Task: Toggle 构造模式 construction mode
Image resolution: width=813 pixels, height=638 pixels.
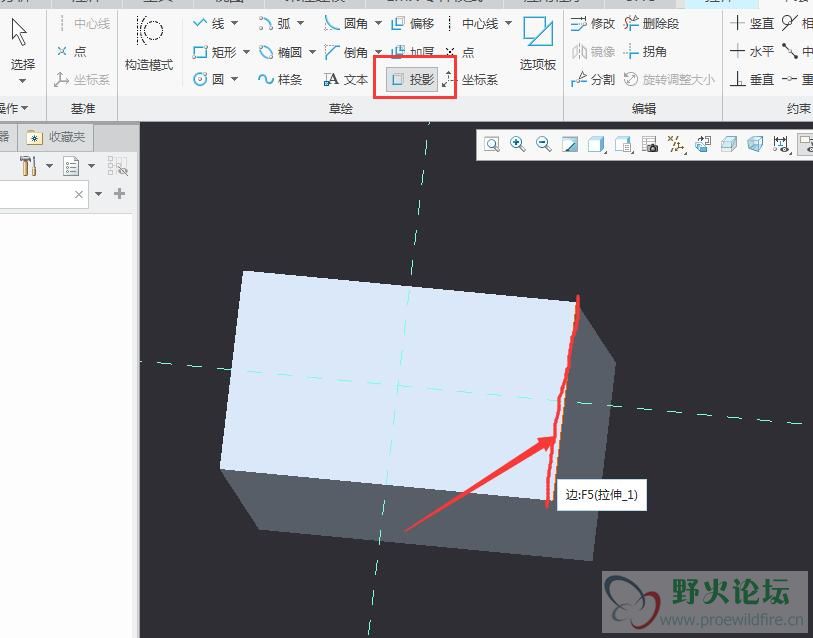Action: pos(149,44)
